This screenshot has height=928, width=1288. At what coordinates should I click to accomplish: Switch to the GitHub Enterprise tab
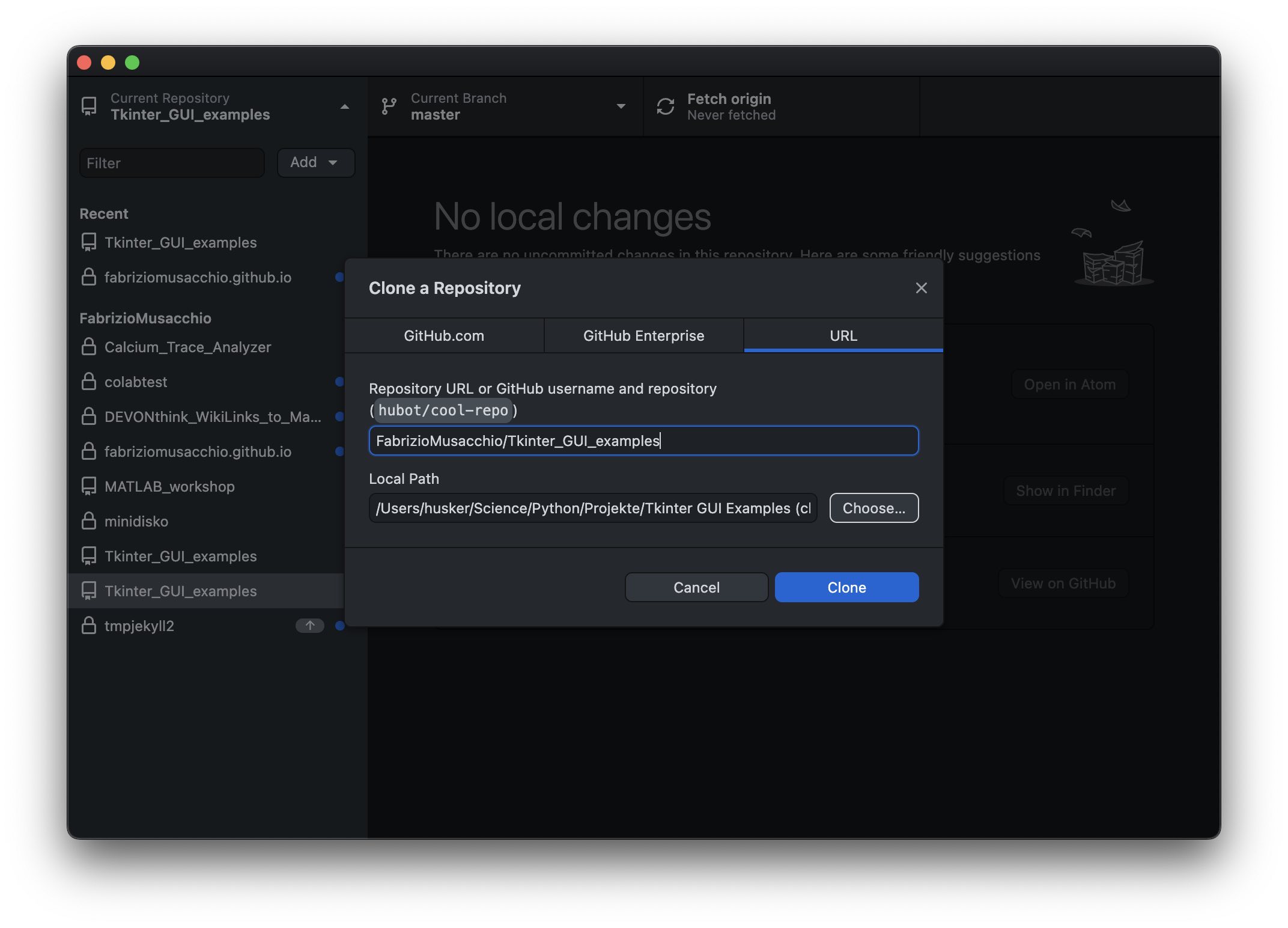(643, 335)
